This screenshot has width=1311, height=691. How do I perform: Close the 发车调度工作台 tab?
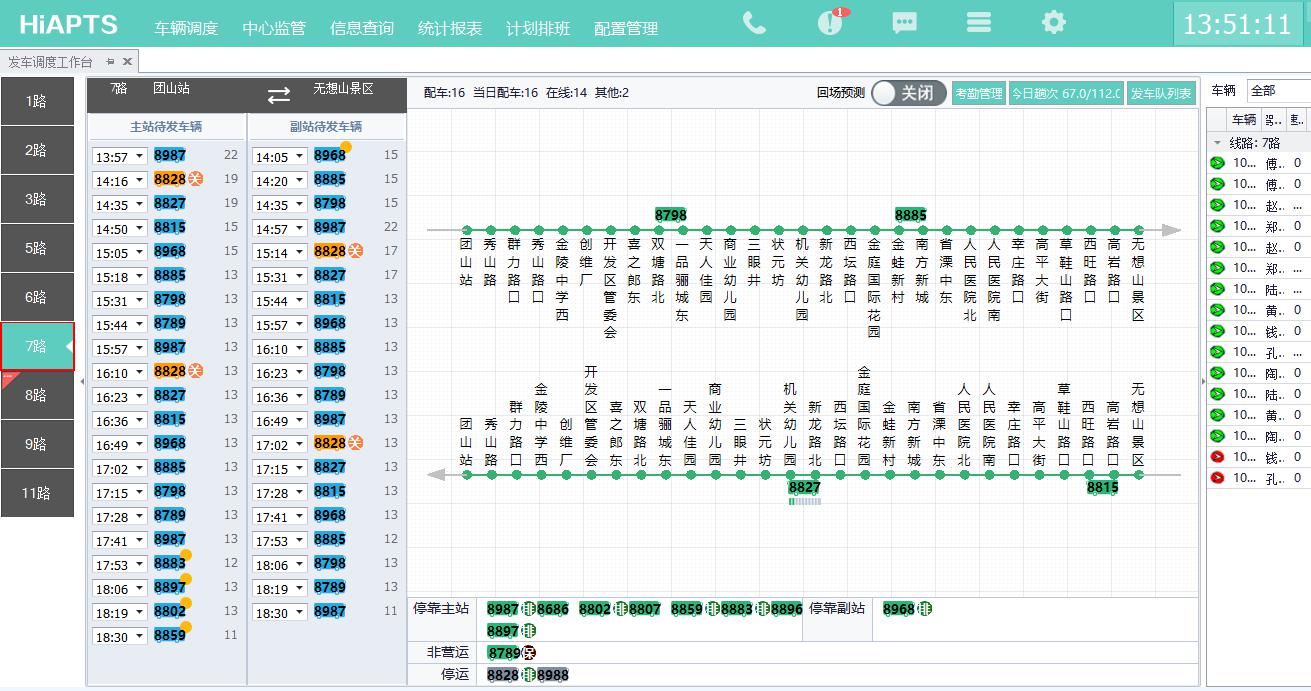point(127,62)
